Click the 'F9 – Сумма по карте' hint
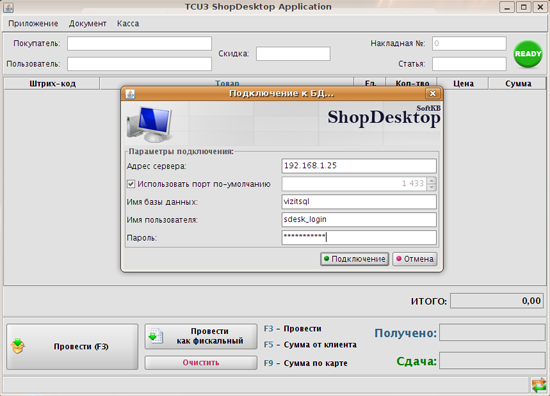The height and width of the screenshot is (396, 550). tap(306, 363)
